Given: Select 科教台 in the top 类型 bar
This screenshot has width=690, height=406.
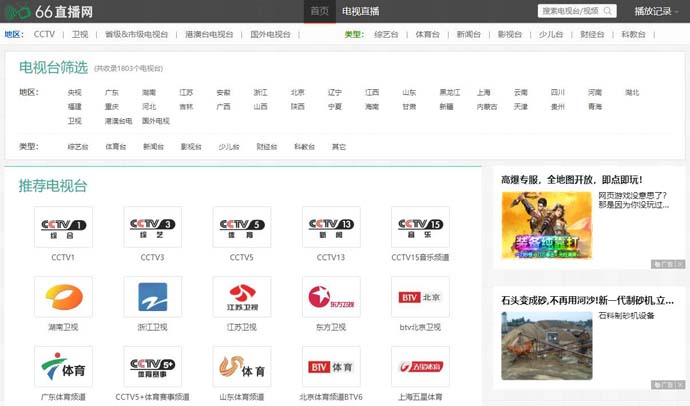Looking at the screenshot, I should point(633,34).
